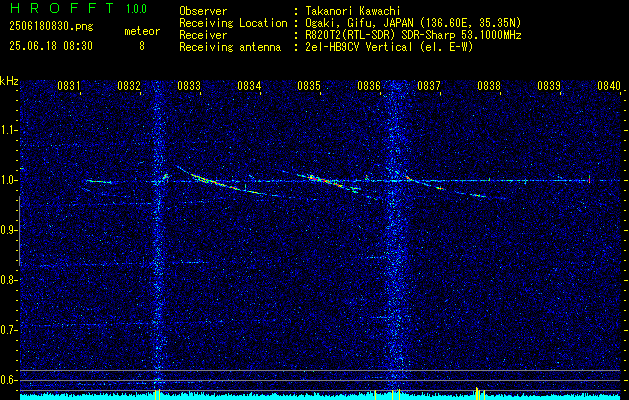The image size is (629, 400).
Task: Click the 0.9 frequency axis label
Action: click(x=7, y=230)
